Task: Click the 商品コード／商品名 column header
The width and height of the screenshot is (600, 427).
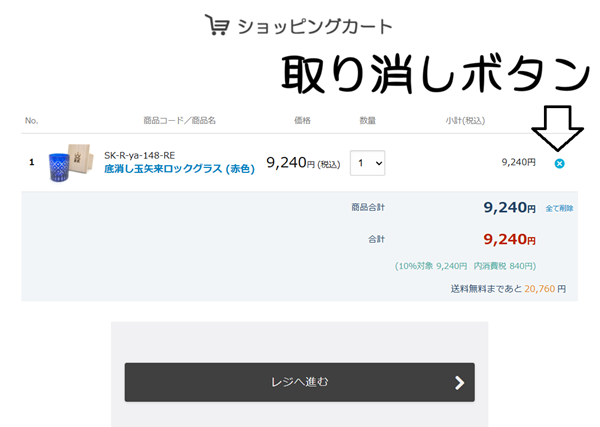Action: tap(179, 121)
